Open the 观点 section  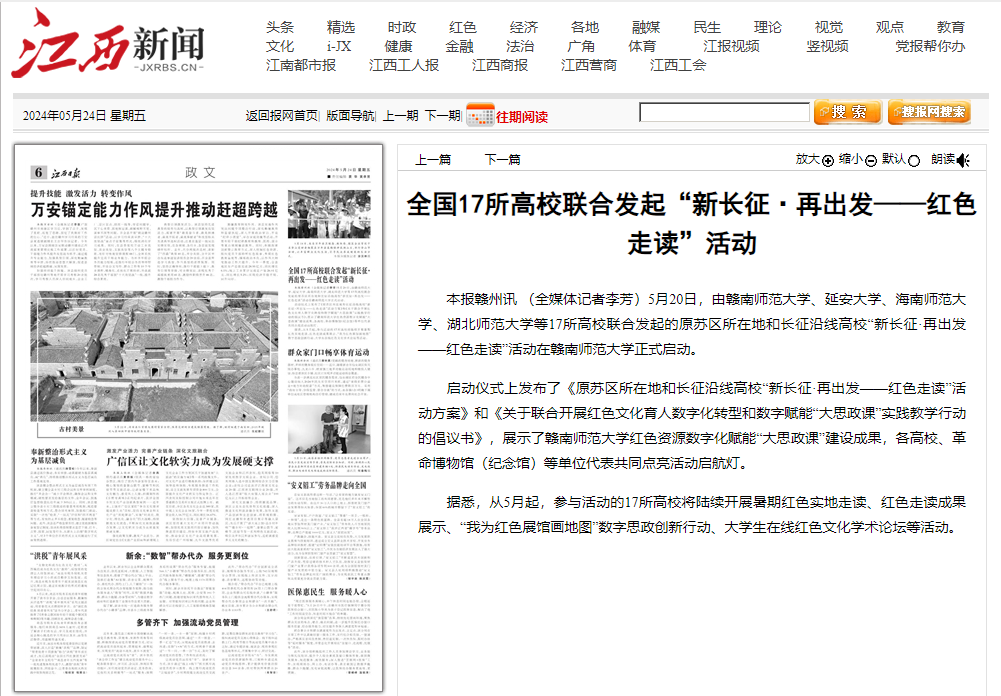click(x=890, y=27)
